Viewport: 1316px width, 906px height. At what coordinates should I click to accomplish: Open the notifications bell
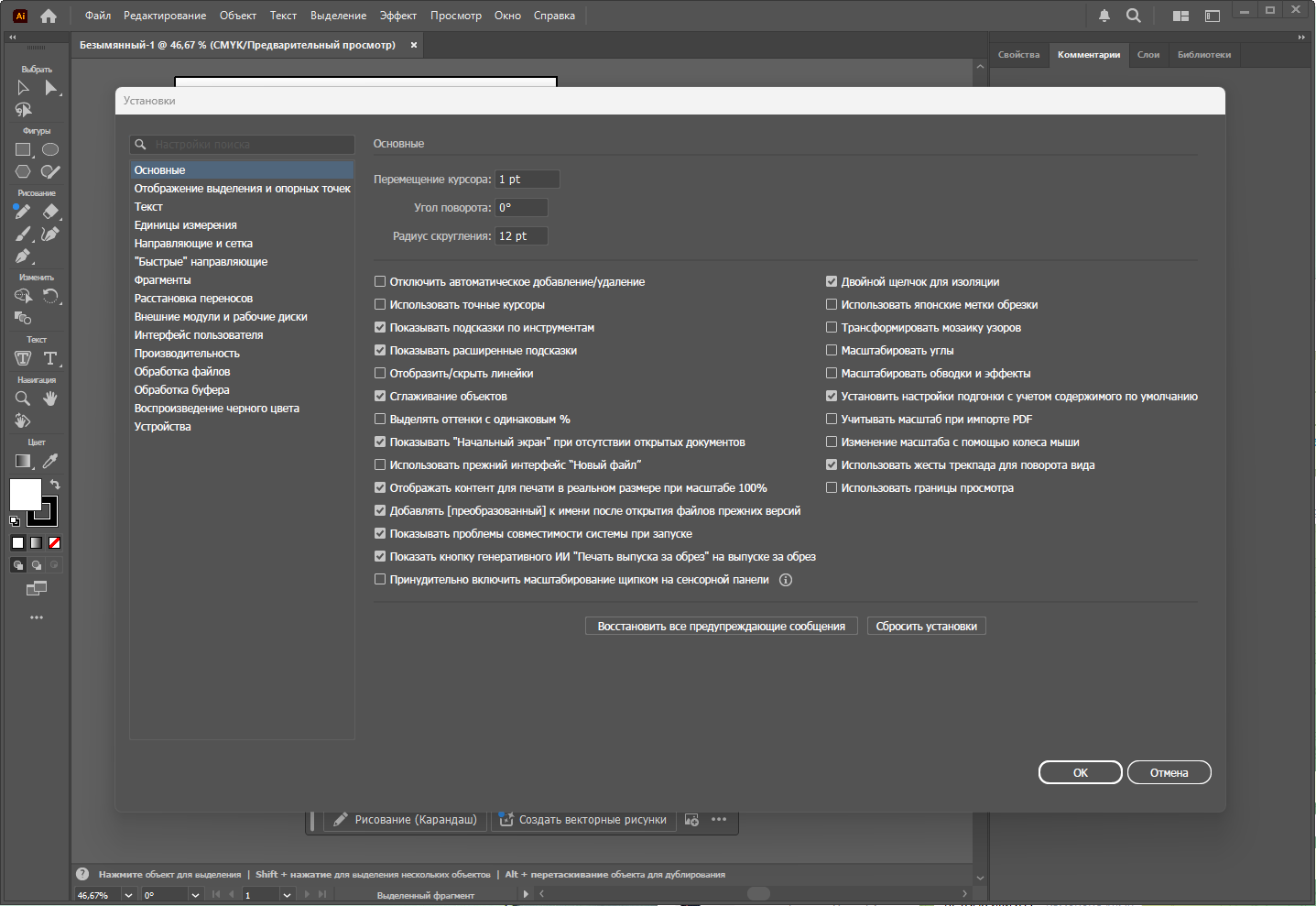point(1104,16)
